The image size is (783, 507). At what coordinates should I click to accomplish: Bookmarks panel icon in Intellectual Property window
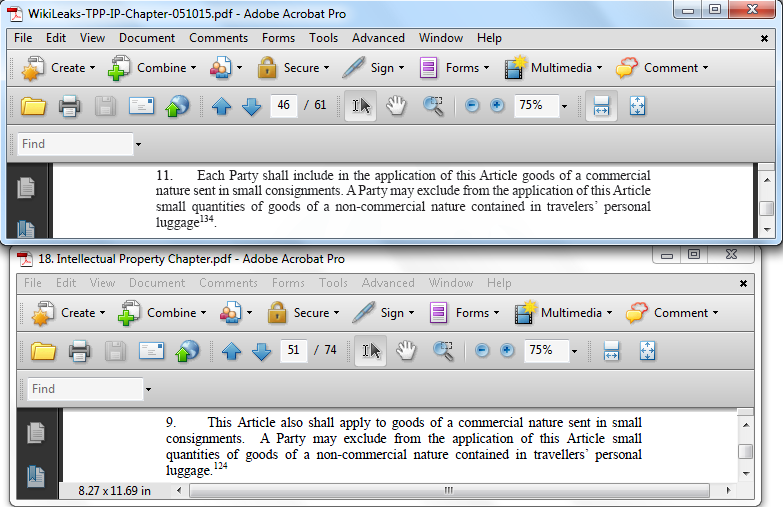click(x=36, y=476)
